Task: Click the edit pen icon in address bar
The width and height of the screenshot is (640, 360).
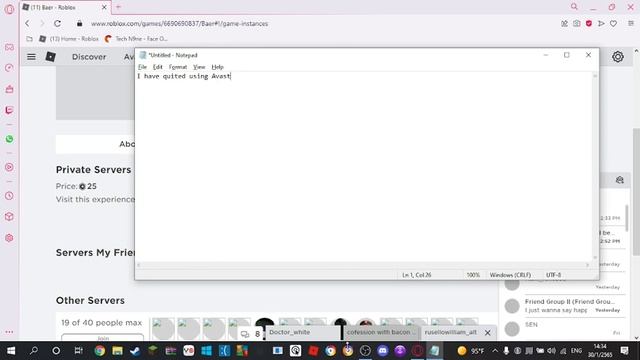Action: 564,24
